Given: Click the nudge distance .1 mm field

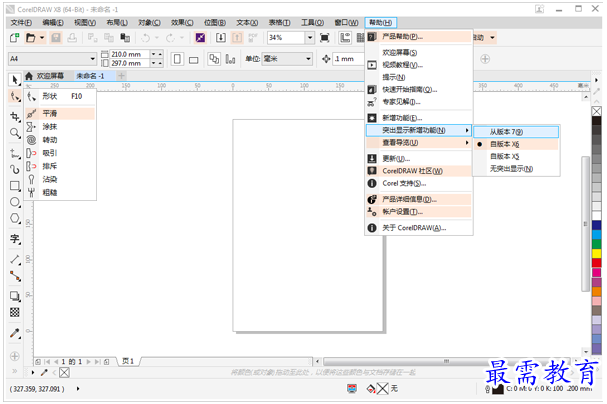Looking at the screenshot, I should click(x=348, y=59).
